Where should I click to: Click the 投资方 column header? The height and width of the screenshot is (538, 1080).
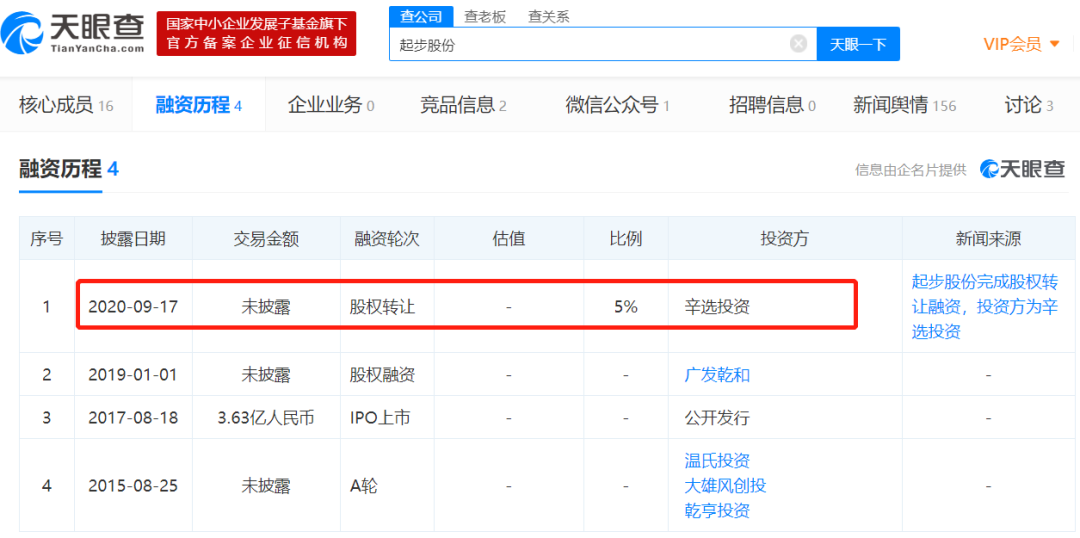(785, 239)
